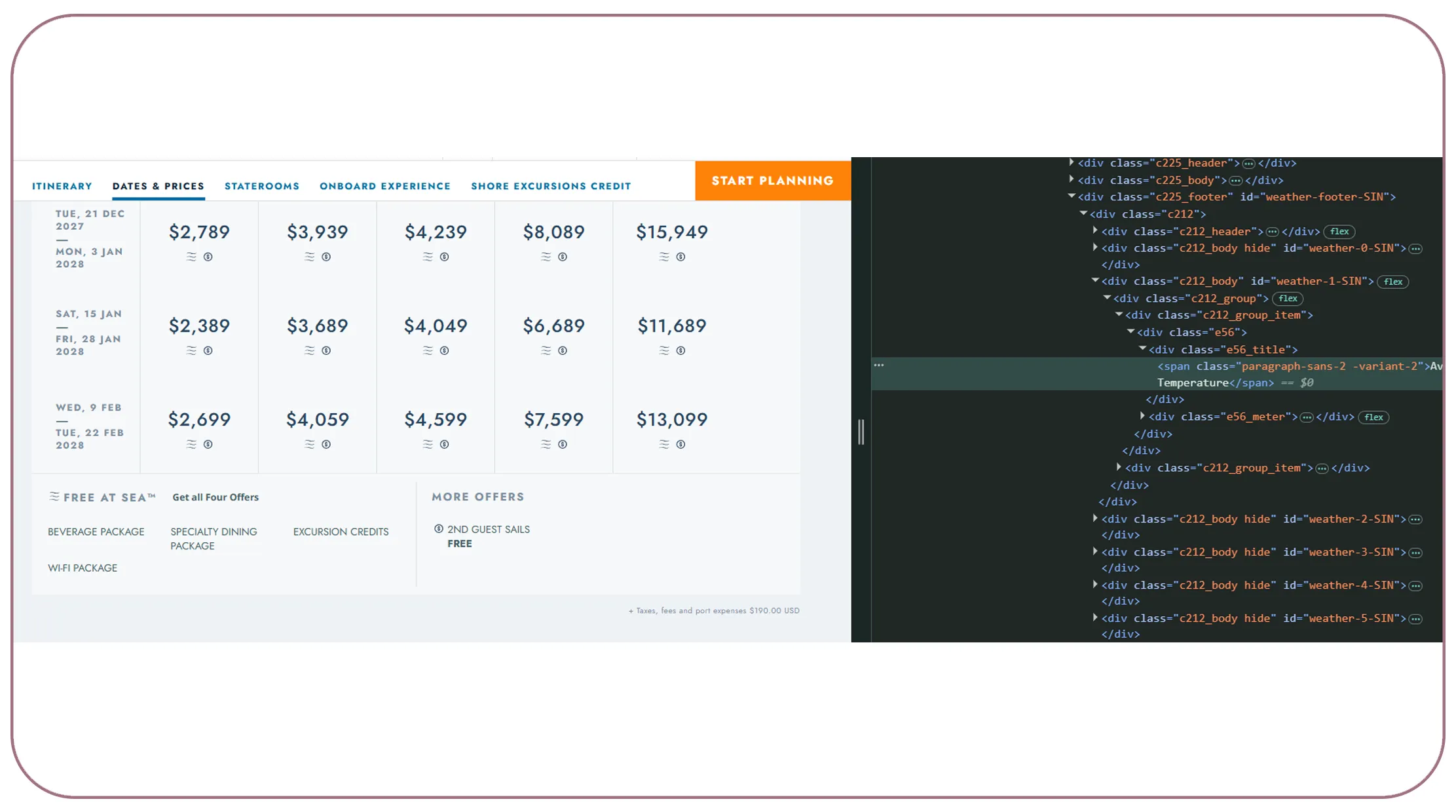Open the Onboard Experience tab
The width and height of the screenshot is (1456, 812).
(385, 186)
